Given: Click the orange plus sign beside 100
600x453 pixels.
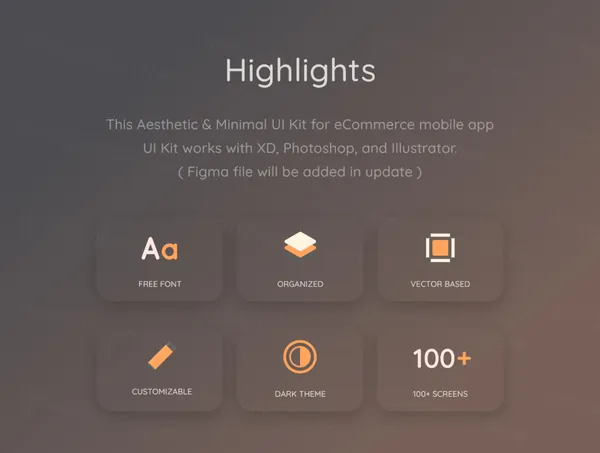Looking at the screenshot, I should [x=464, y=358].
